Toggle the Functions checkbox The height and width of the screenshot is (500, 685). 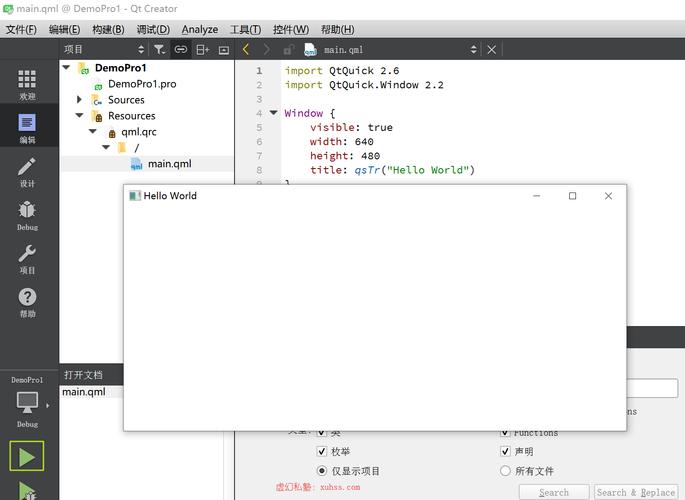click(505, 433)
